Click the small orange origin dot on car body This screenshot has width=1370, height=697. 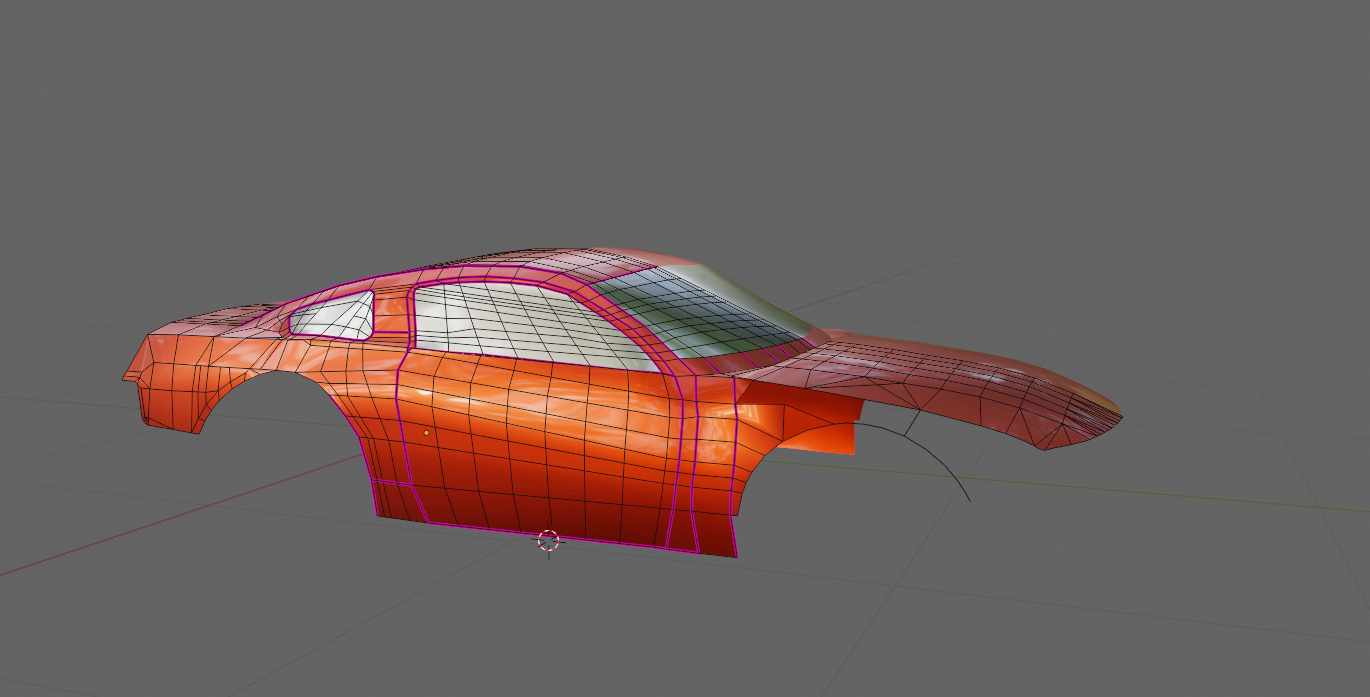coord(427,433)
